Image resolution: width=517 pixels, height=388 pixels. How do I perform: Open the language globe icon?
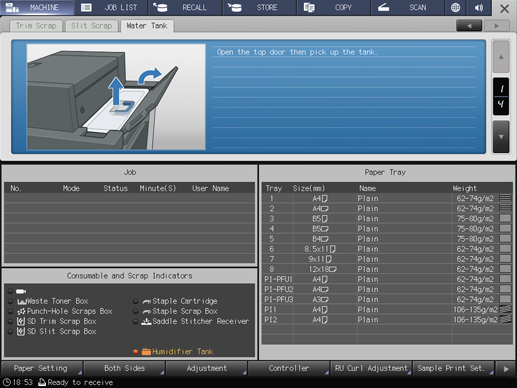click(x=455, y=8)
